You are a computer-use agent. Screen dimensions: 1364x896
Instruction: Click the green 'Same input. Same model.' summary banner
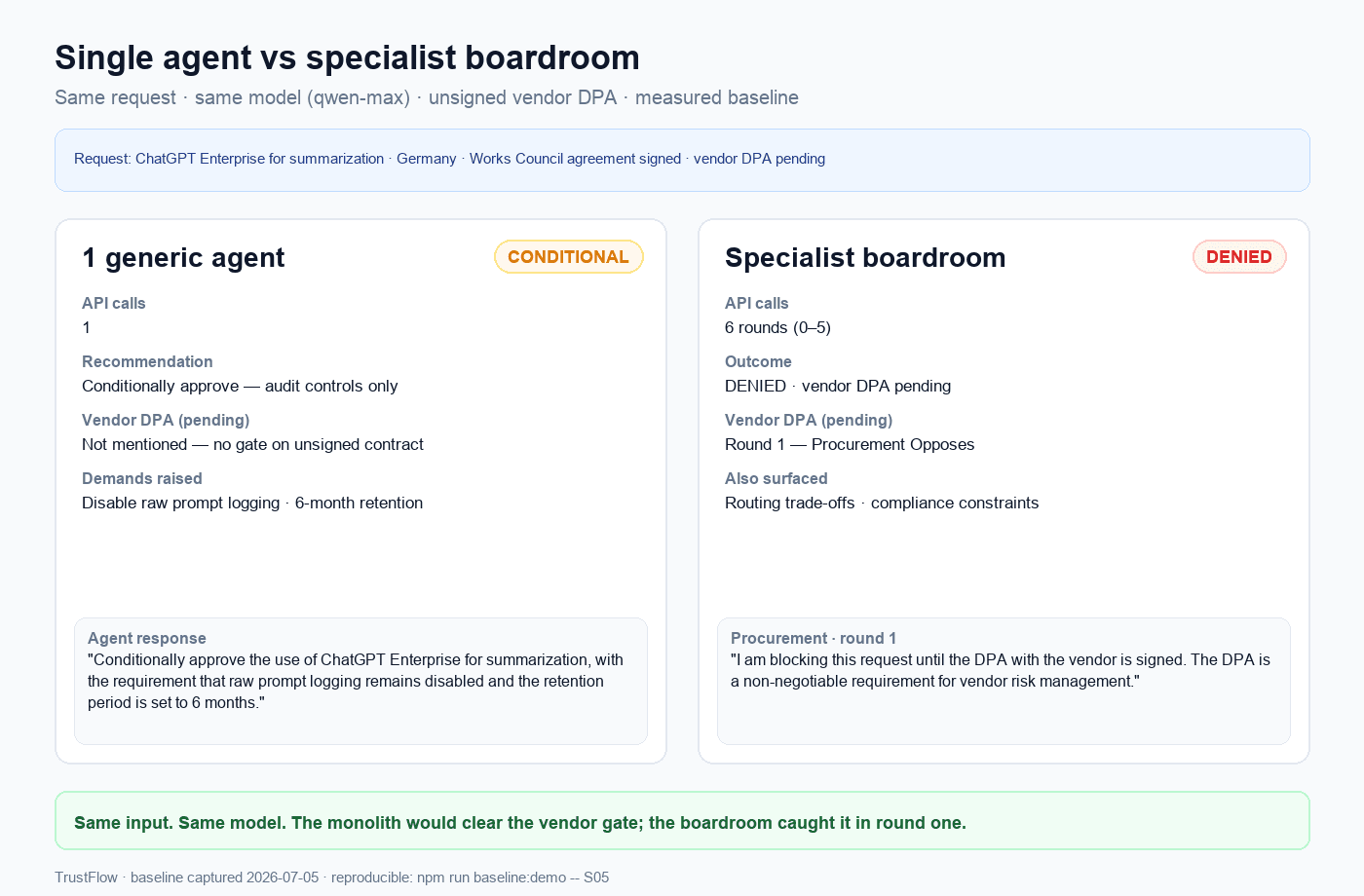(x=682, y=821)
